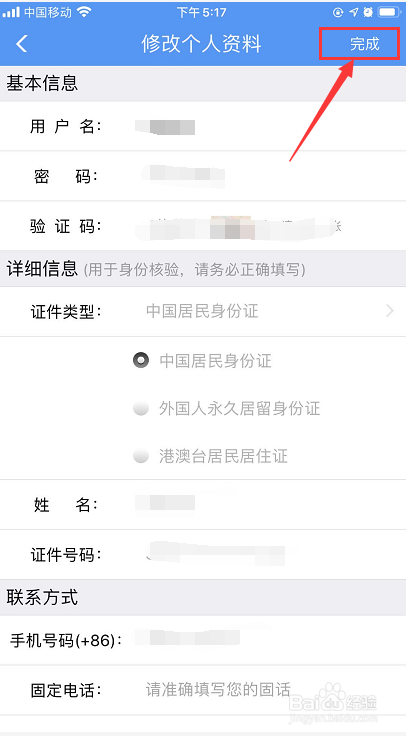Tap the back arrow icon
Screen dimensions: 406x736
[x=22, y=44]
